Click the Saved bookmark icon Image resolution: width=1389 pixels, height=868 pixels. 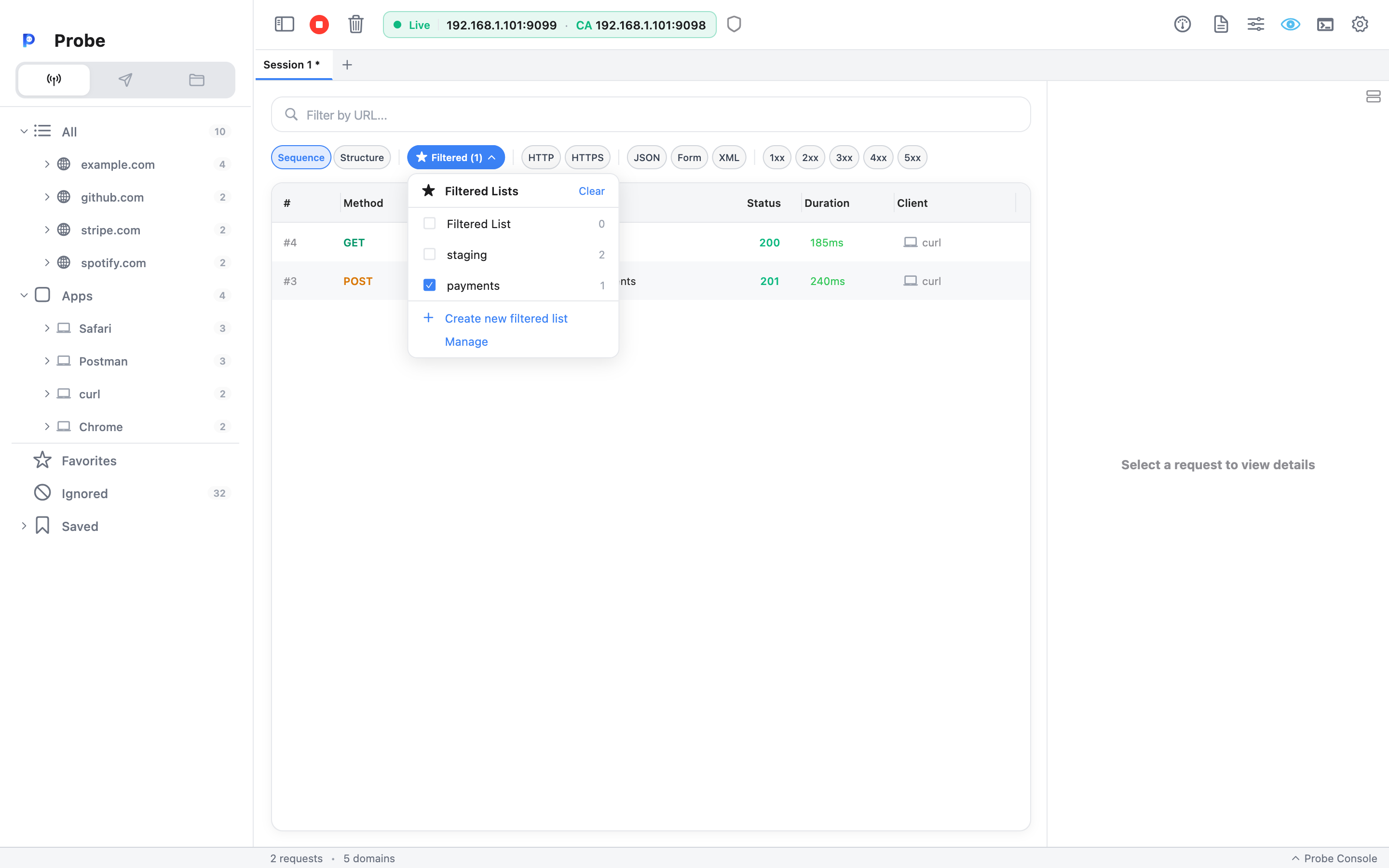pos(42,526)
